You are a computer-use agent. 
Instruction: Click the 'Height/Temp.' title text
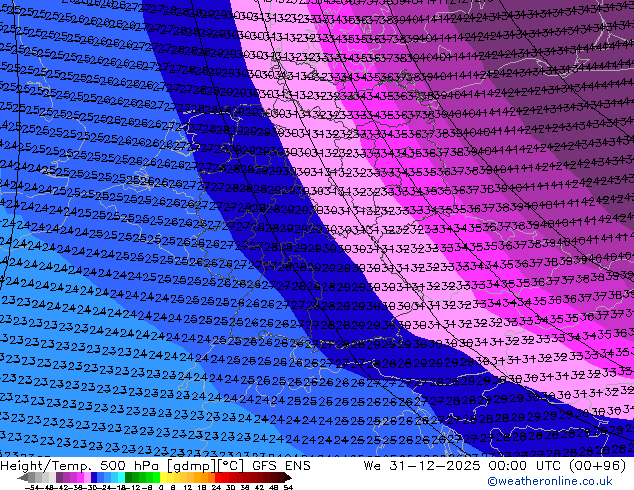46,466
